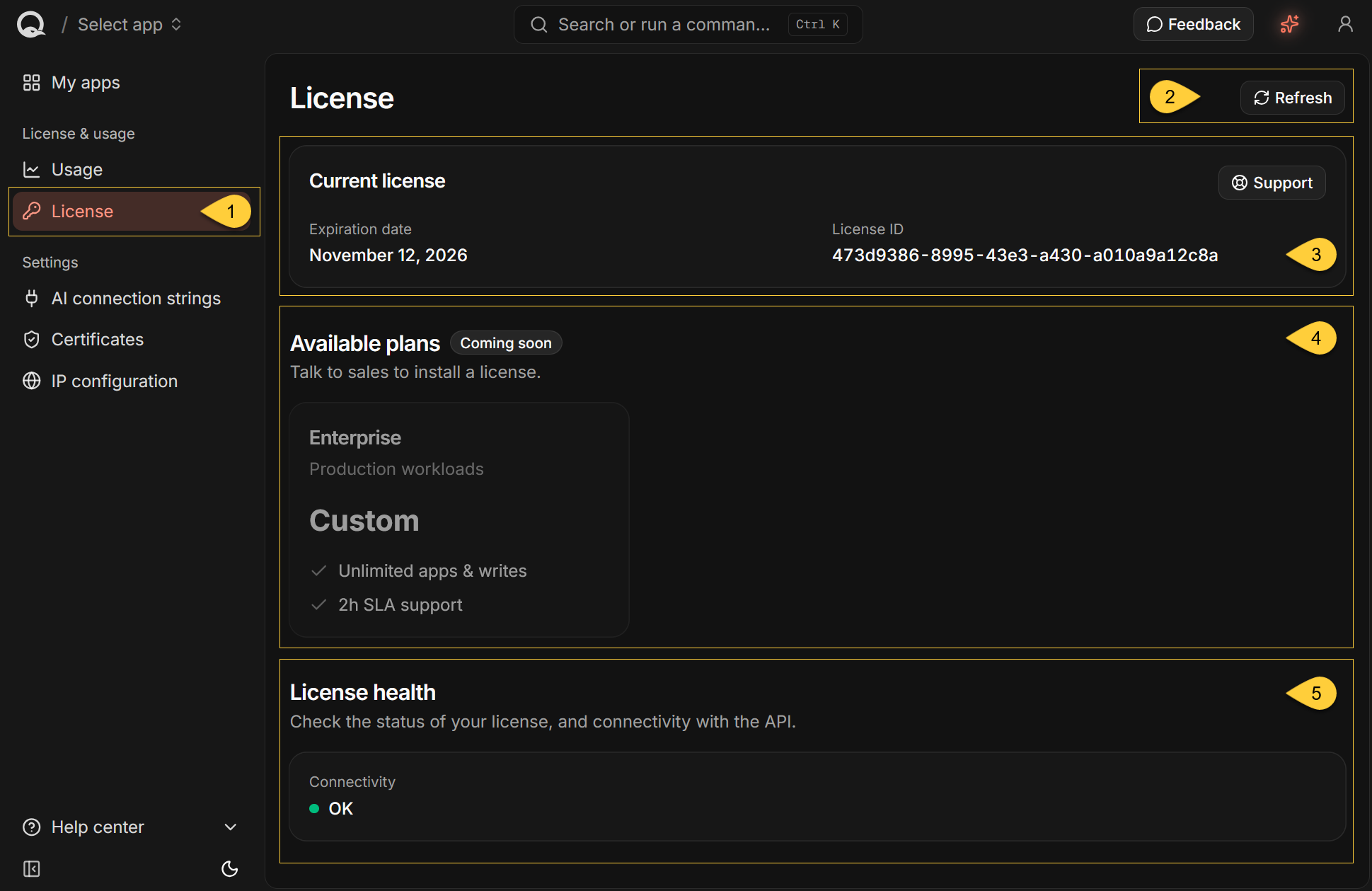Click the shield icon for Certificates
Screen dimensions: 1372x891
click(31, 340)
